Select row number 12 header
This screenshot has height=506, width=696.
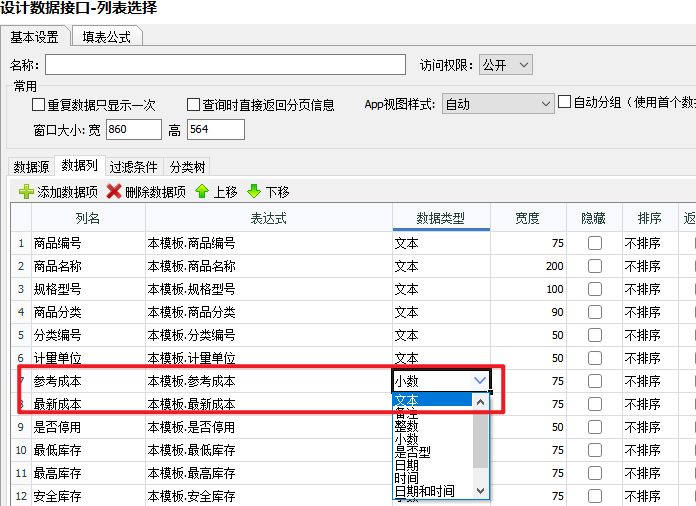21,496
